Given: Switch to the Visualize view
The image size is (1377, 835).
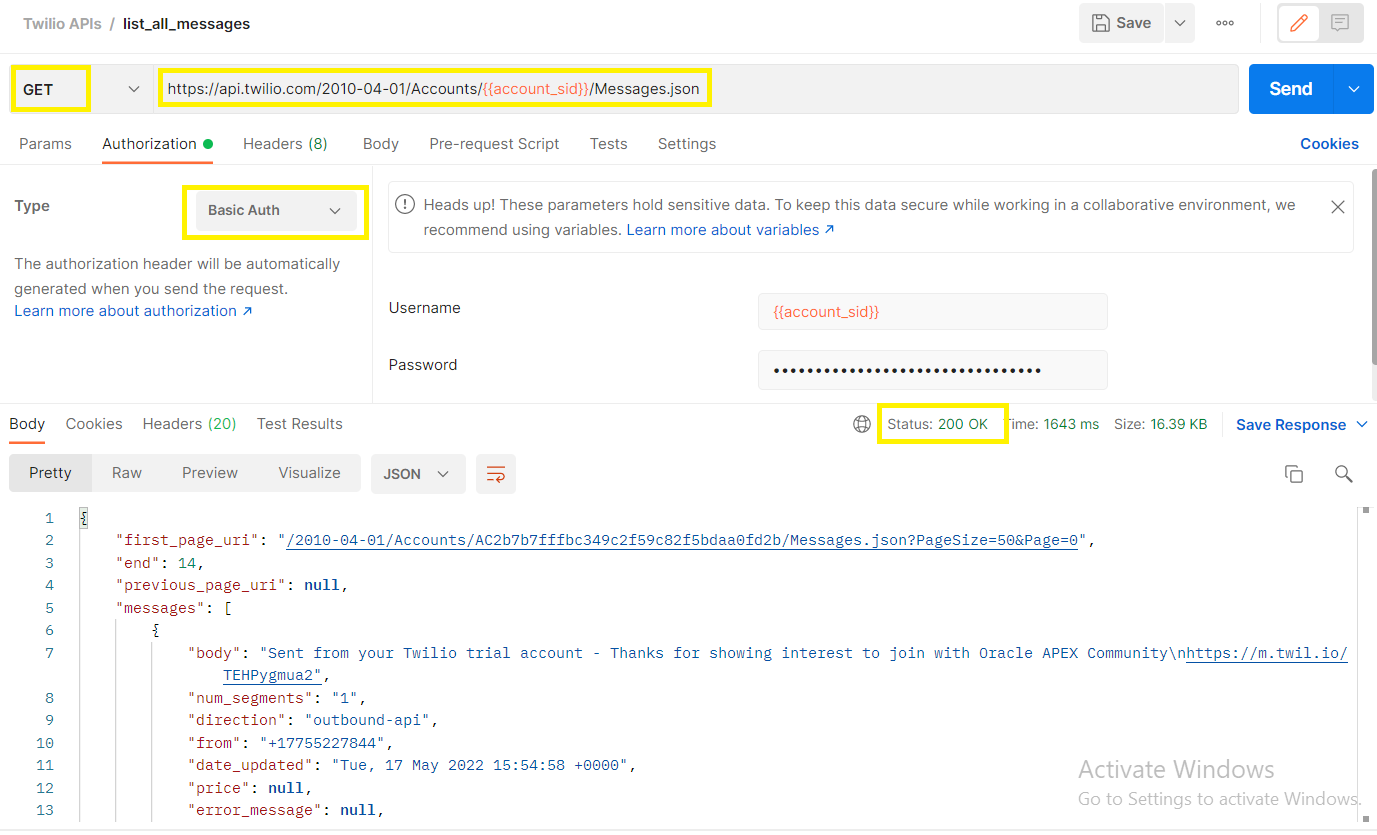Looking at the screenshot, I should pyautogui.click(x=309, y=473).
